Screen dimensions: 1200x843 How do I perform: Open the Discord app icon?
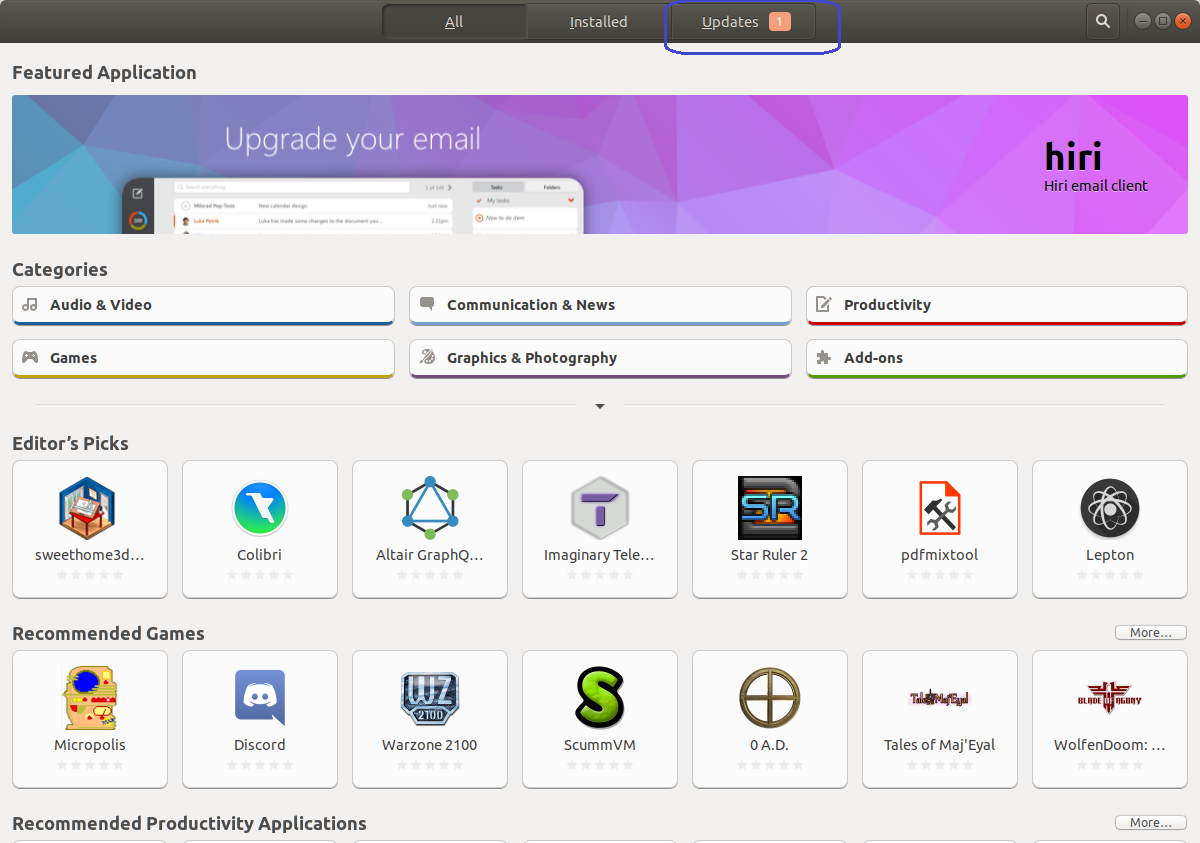(259, 698)
